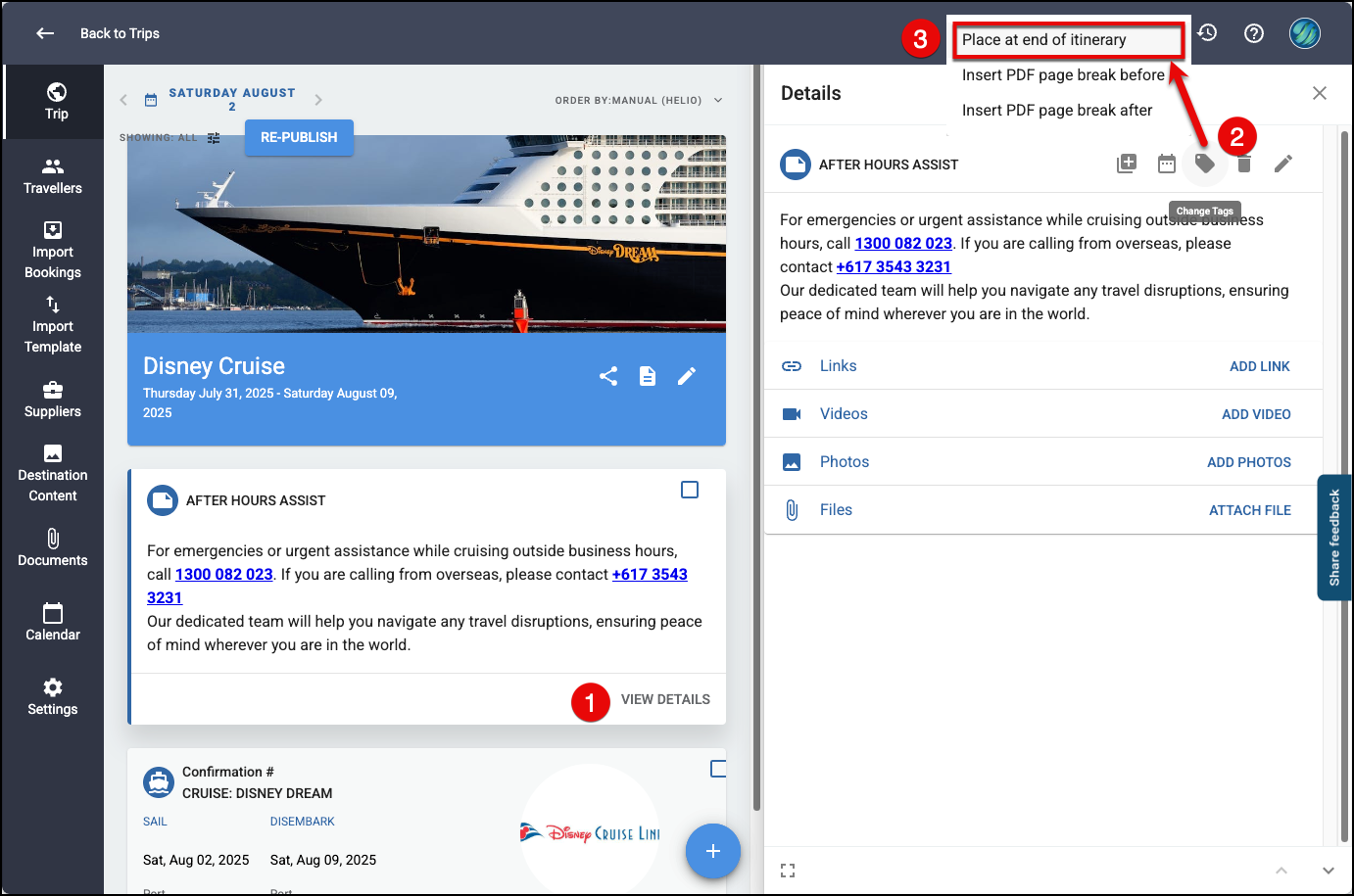Open the user profile avatar
Viewport: 1354px width, 896px height.
[x=1305, y=33]
